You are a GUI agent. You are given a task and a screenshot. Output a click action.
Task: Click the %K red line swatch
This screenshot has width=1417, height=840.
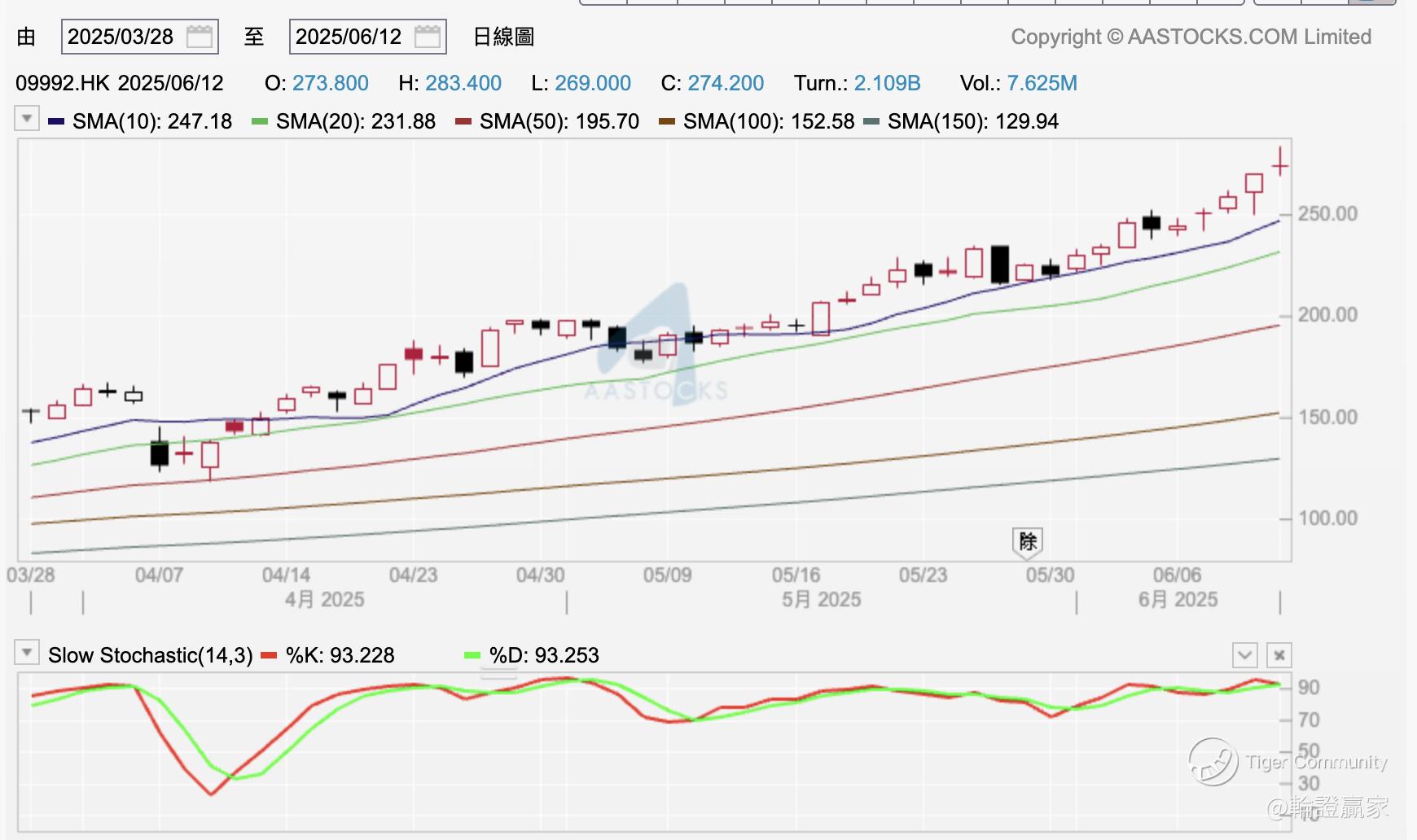(x=270, y=655)
